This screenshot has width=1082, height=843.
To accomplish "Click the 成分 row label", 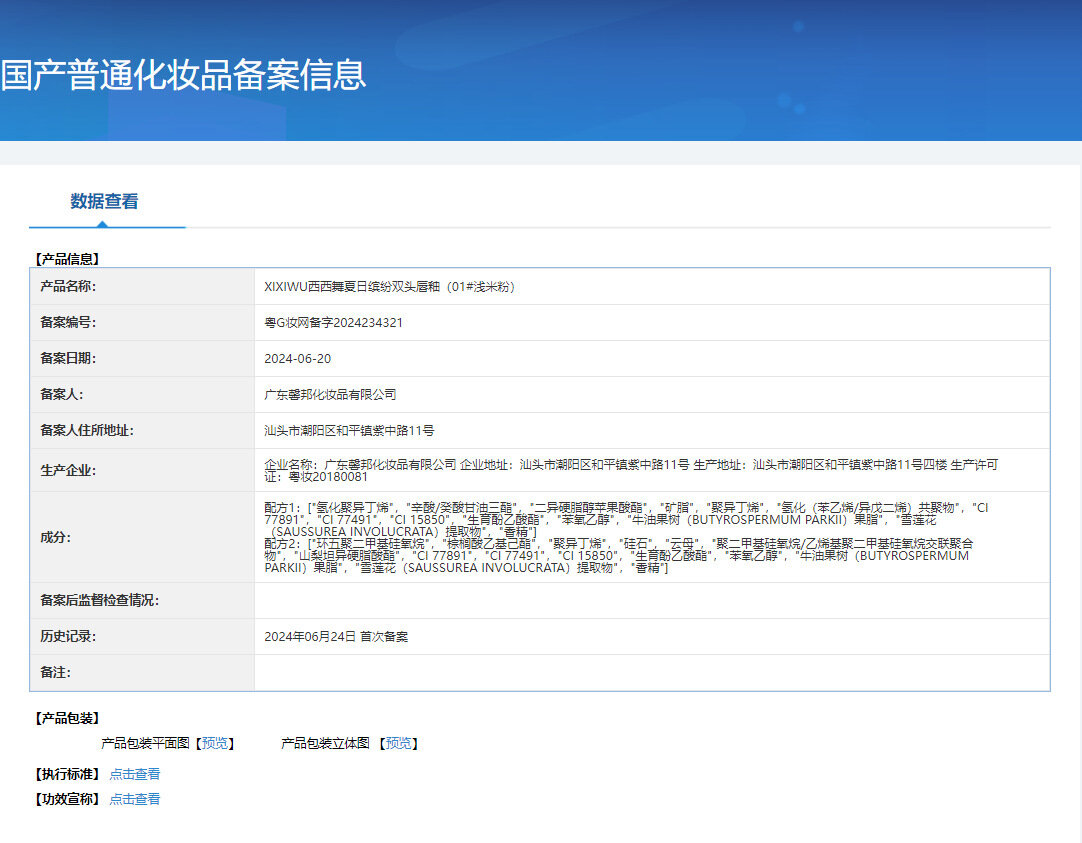I will point(55,537).
